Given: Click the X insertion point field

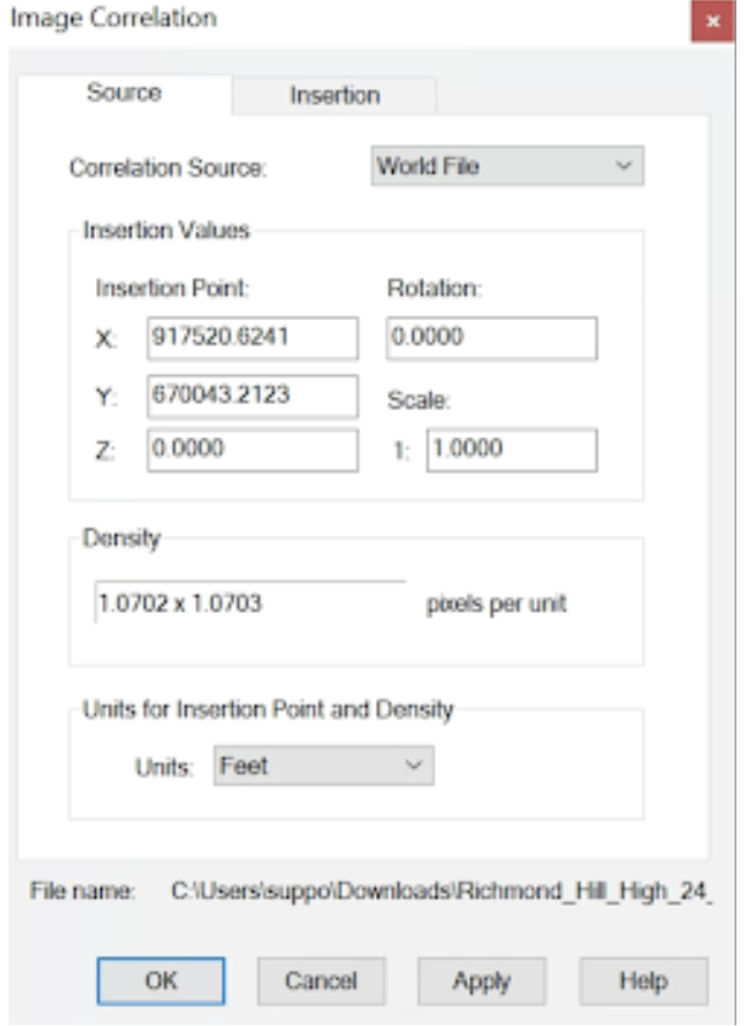Looking at the screenshot, I should click(252, 338).
